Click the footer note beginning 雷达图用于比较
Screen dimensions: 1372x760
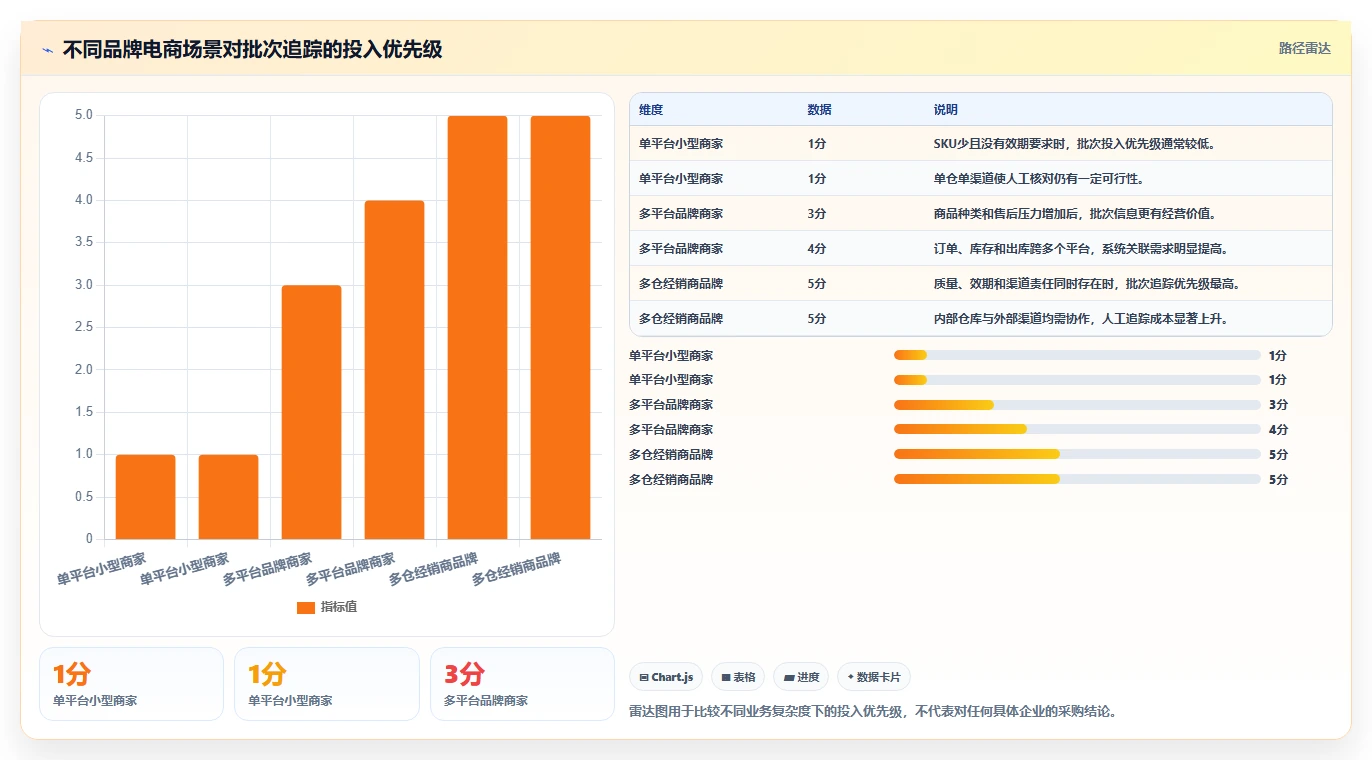point(873,712)
